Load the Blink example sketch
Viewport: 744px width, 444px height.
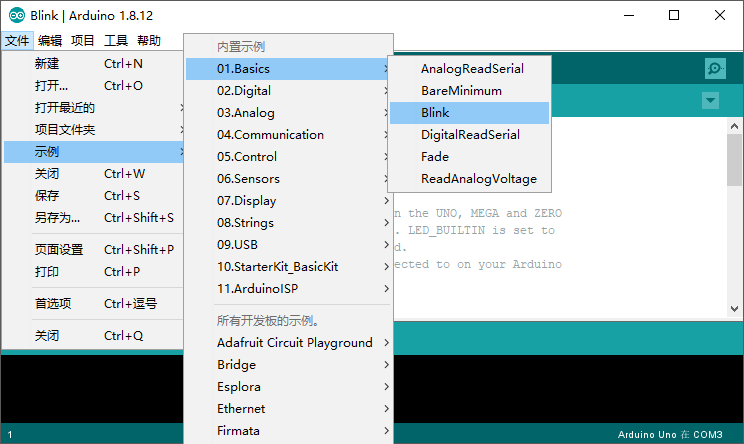(469, 113)
